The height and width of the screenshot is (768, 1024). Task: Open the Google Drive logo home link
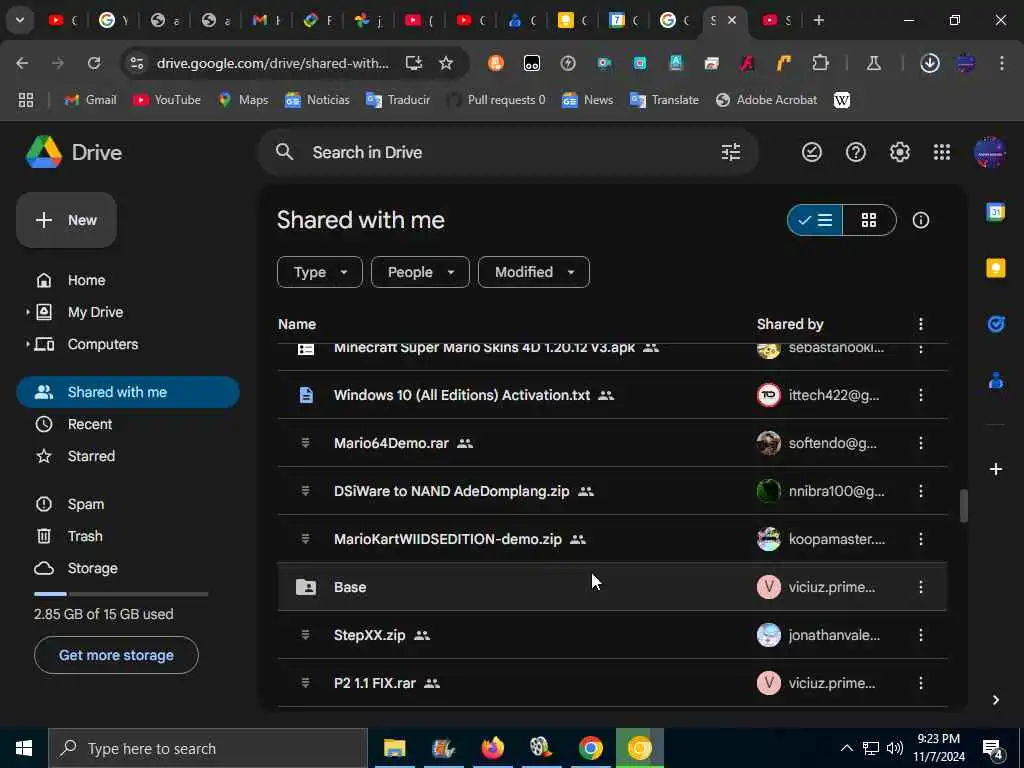pyautogui.click(x=74, y=152)
